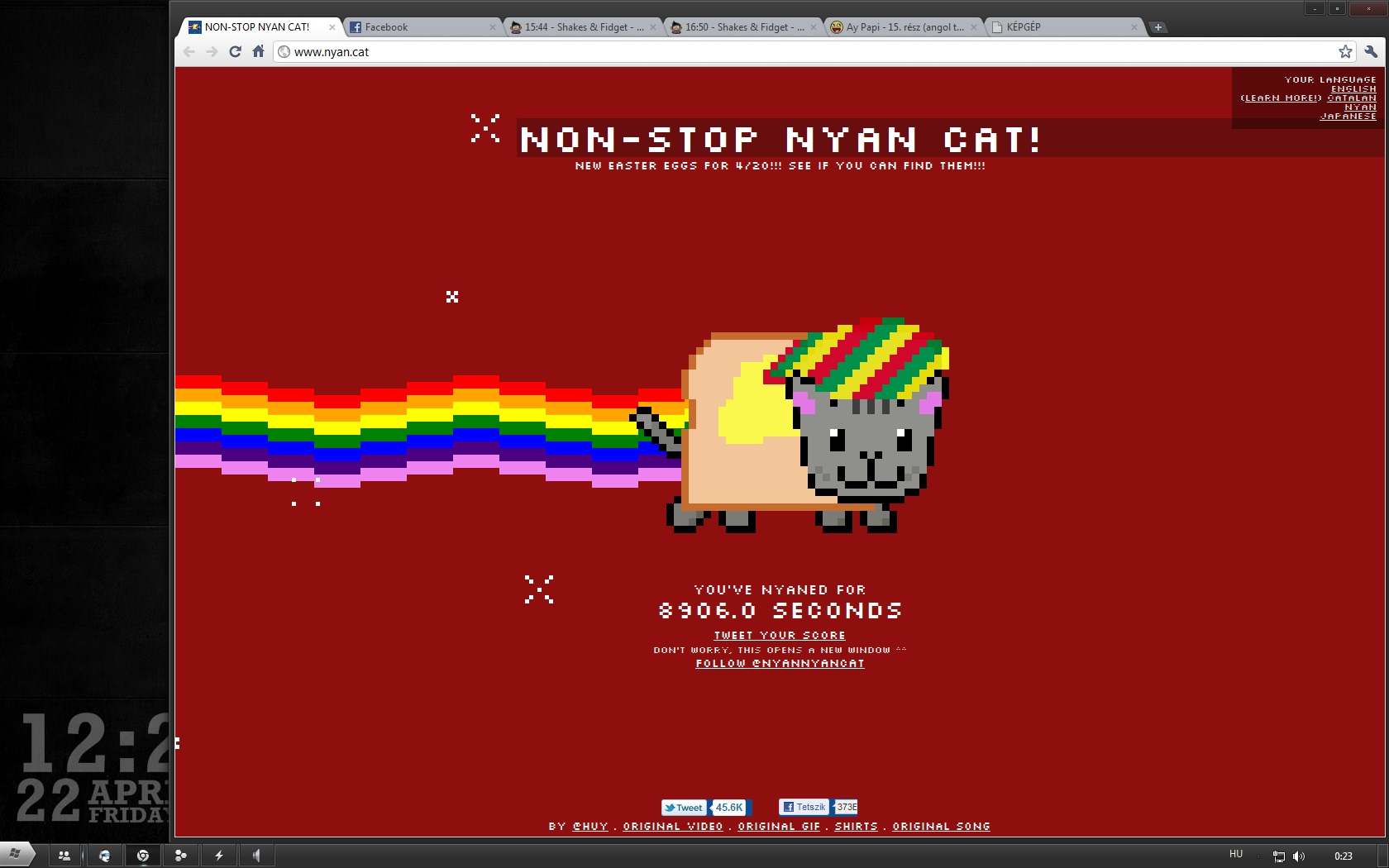Open a new tab with plus button
Viewport: 1389px width, 868px height.
click(x=1157, y=27)
